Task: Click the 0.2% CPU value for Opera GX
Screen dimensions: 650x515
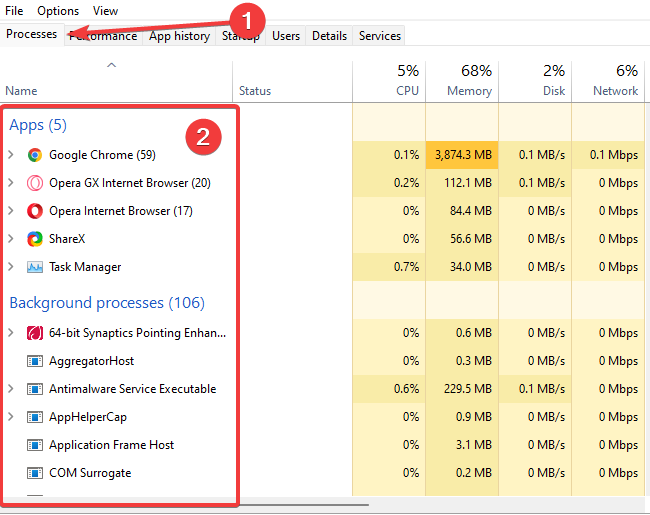Action: pyautogui.click(x=406, y=183)
